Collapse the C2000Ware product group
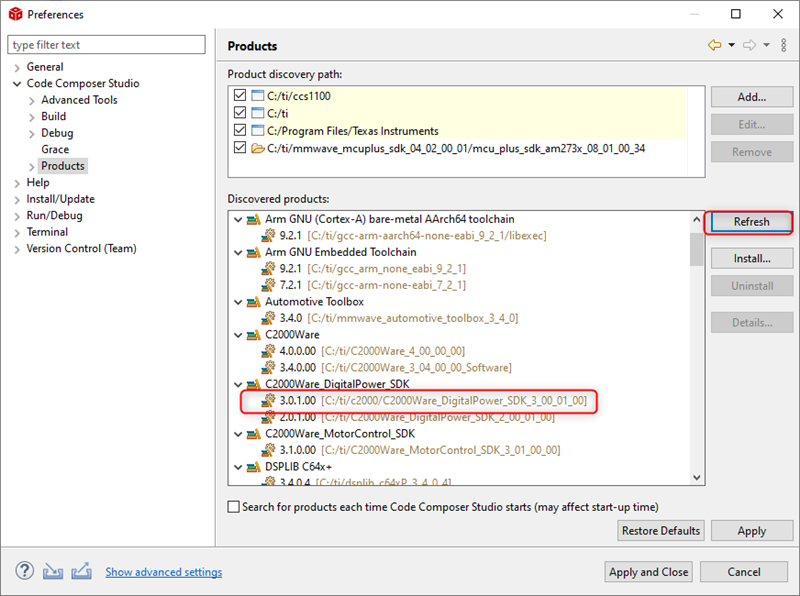Image resolution: width=800 pixels, height=596 pixels. pos(238,335)
